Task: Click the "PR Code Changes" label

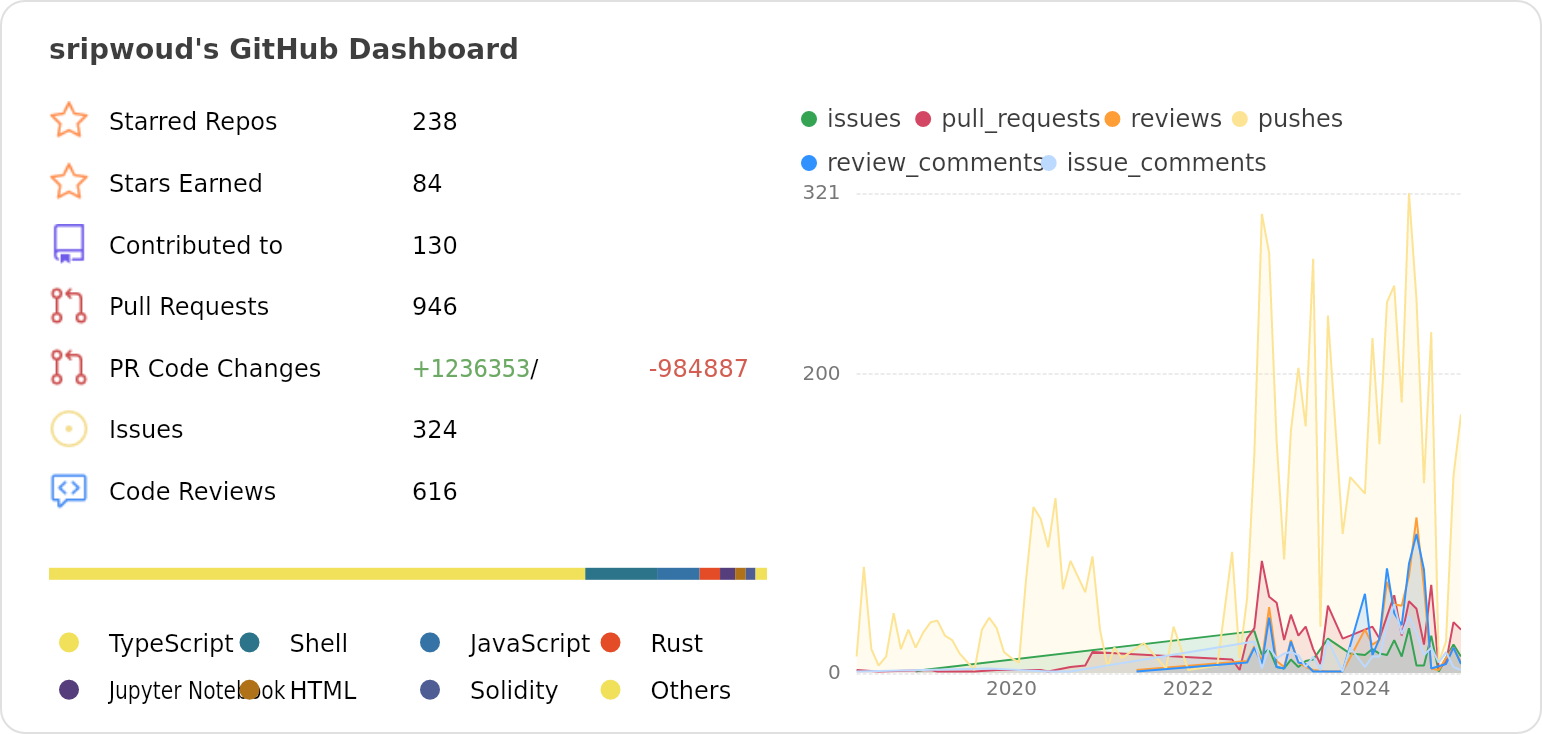Action: (x=215, y=369)
